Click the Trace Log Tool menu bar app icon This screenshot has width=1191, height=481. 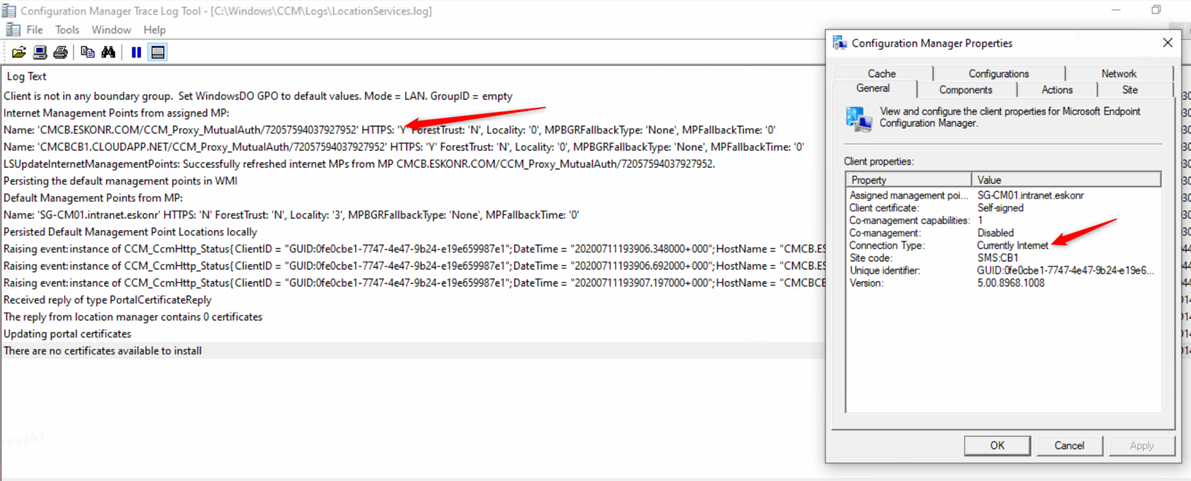tap(12, 30)
